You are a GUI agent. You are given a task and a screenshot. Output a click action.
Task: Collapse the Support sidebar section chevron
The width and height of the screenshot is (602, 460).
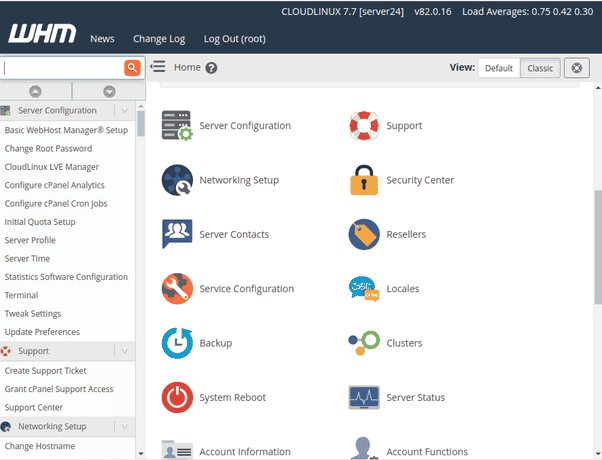[x=124, y=351]
